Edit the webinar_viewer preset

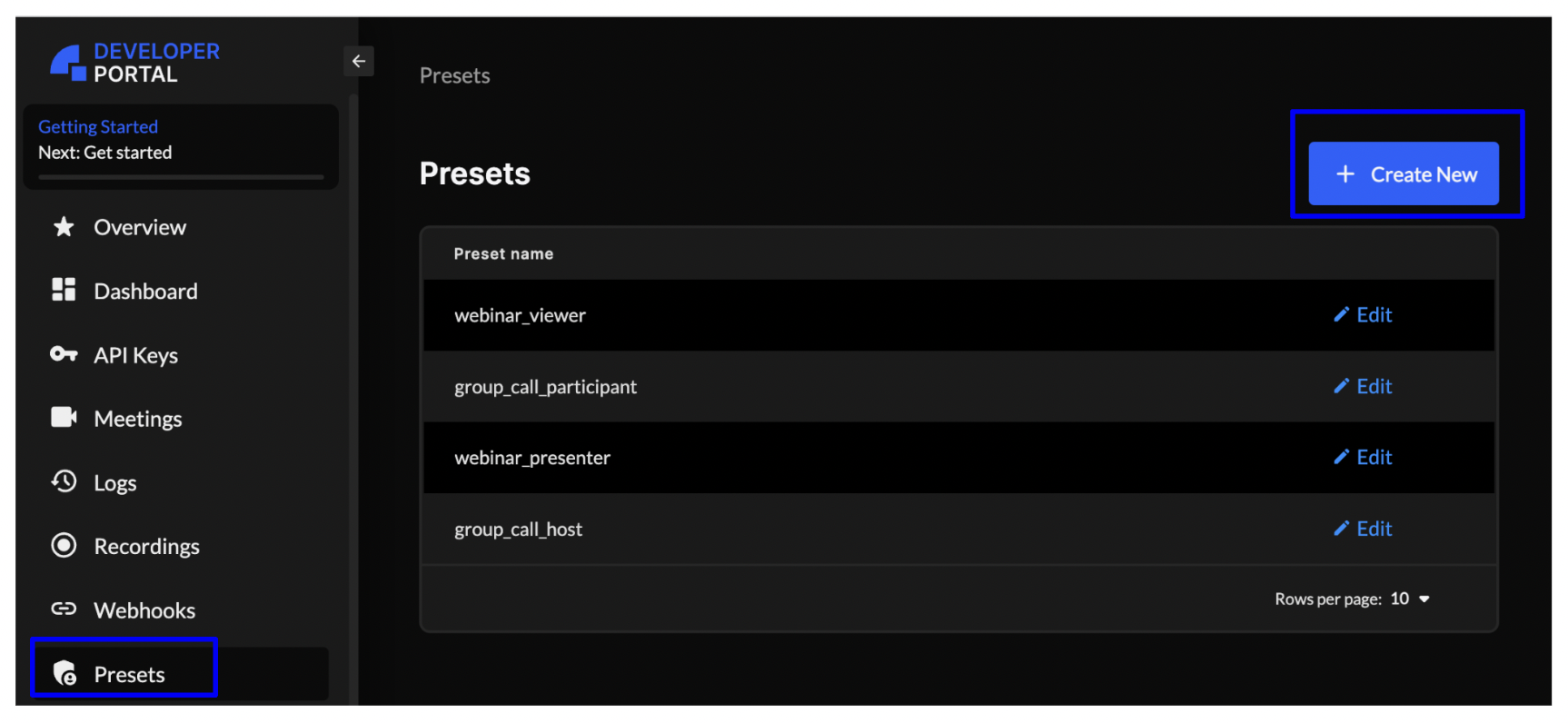(1362, 315)
